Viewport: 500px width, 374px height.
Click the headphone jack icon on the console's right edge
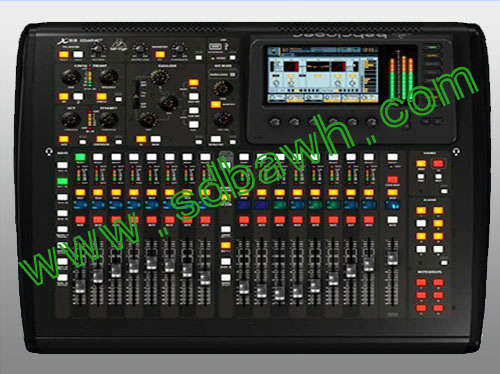point(457,152)
